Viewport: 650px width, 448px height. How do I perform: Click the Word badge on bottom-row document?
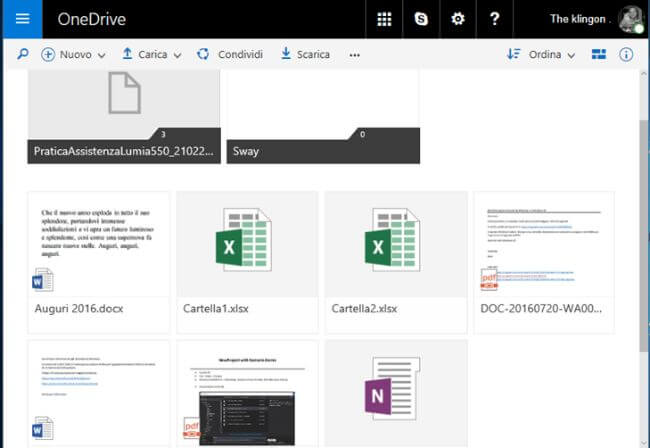[43, 428]
